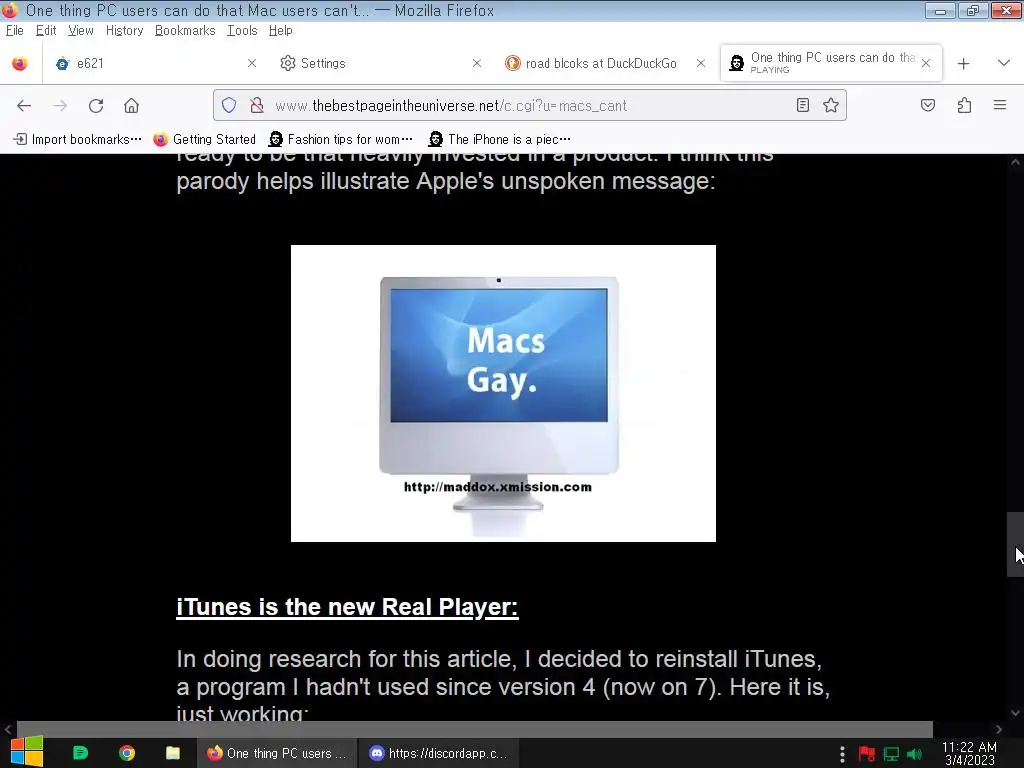This screenshot has width=1024, height=768.
Task: Open the Windows Start menu
Action: 27,753
